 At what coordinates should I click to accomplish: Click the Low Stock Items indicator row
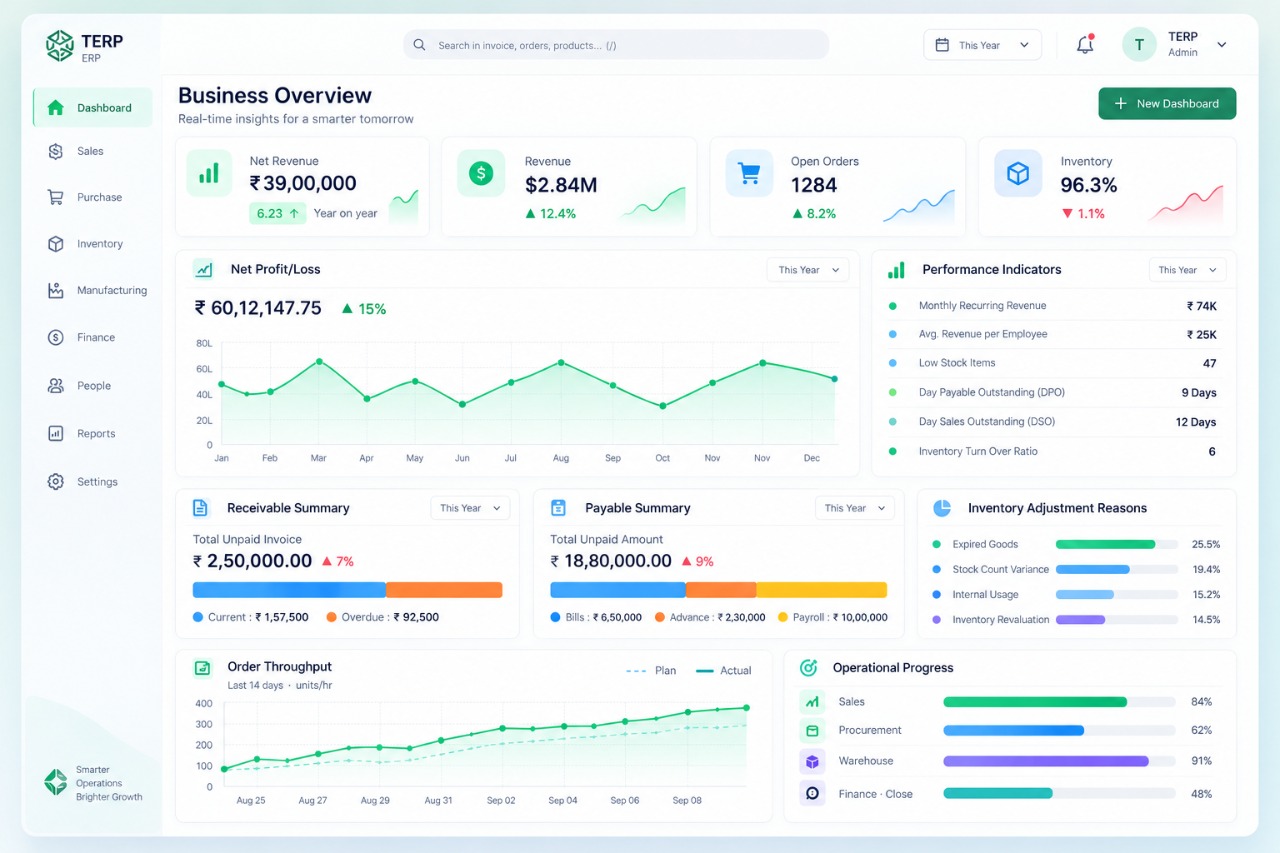coord(1052,364)
